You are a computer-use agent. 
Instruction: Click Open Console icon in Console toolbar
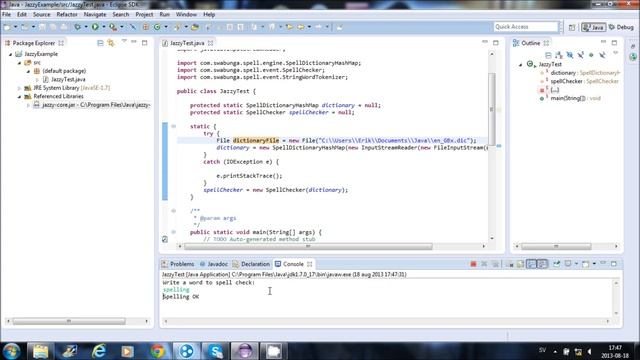585,264
